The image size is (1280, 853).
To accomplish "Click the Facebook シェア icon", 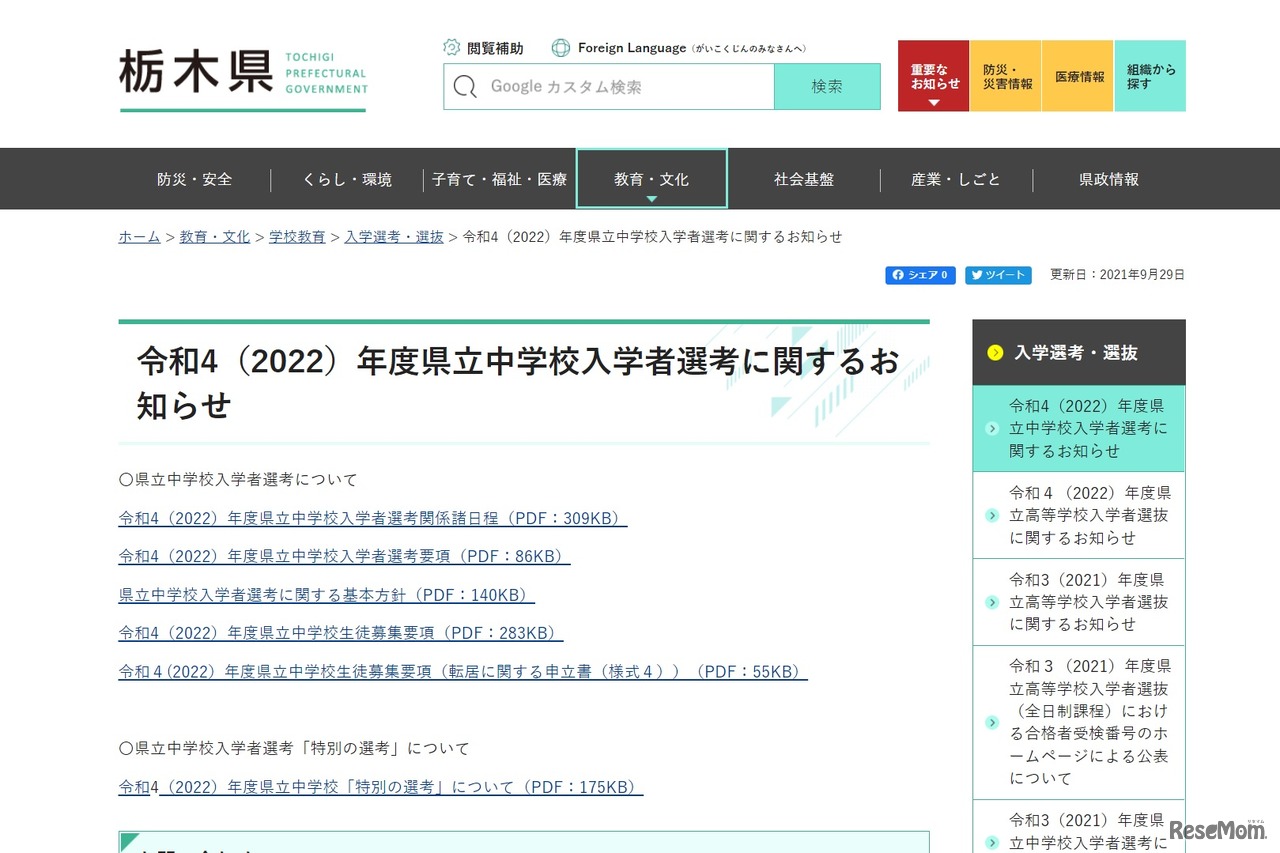I will coord(898,275).
